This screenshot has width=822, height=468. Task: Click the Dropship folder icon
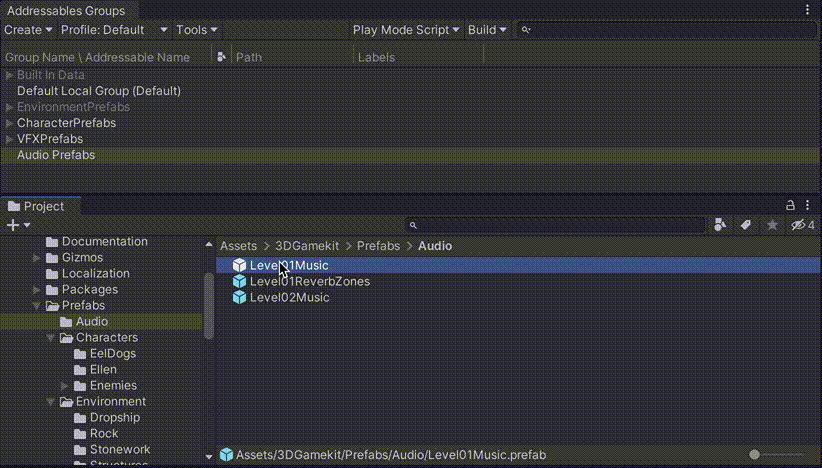pyautogui.click(x=80, y=418)
